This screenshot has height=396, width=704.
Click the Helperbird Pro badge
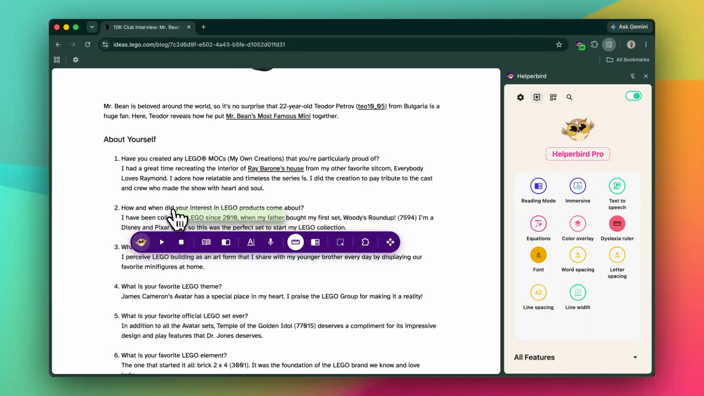point(577,154)
